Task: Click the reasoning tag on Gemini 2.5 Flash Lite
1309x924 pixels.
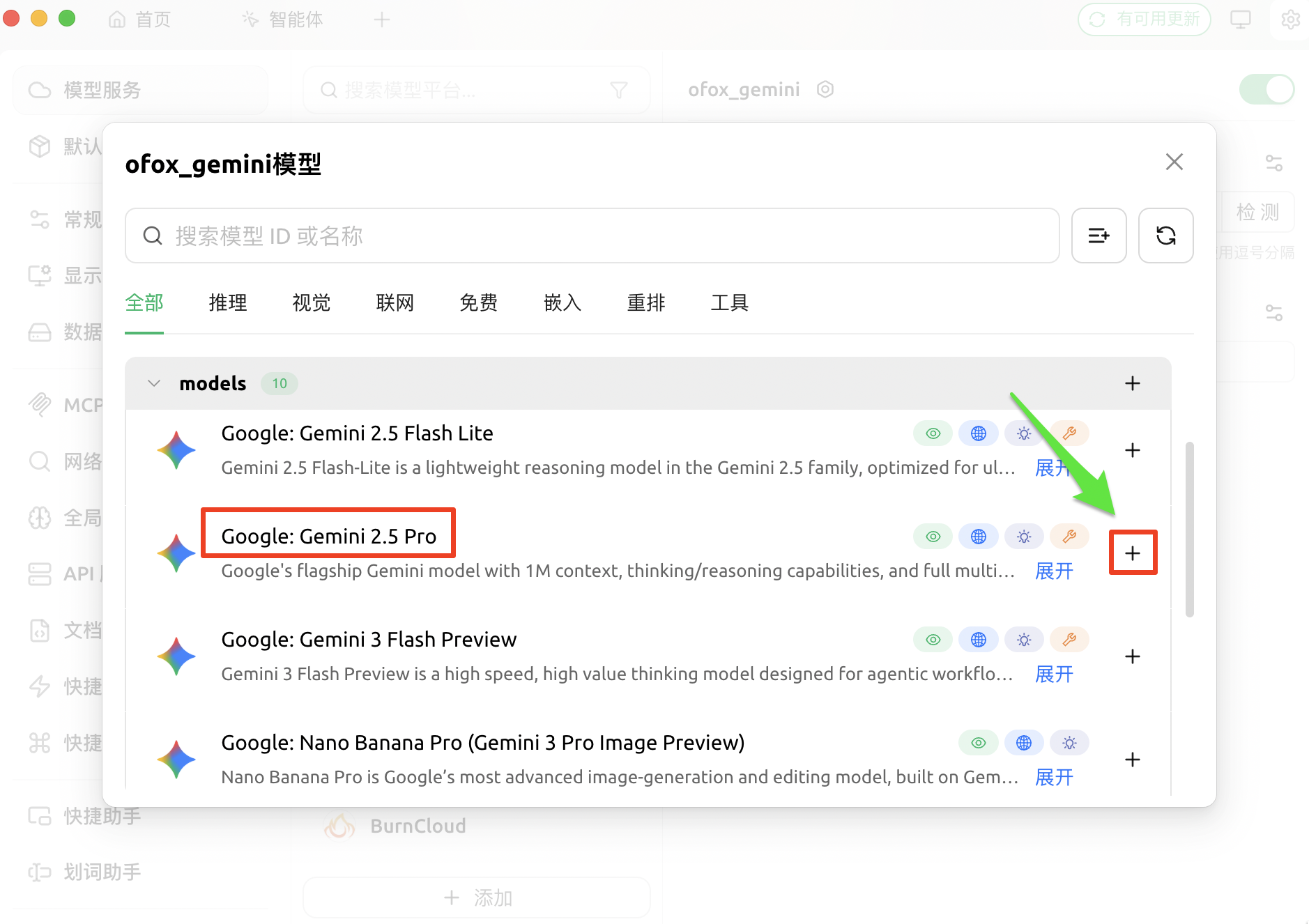Action: (1024, 433)
